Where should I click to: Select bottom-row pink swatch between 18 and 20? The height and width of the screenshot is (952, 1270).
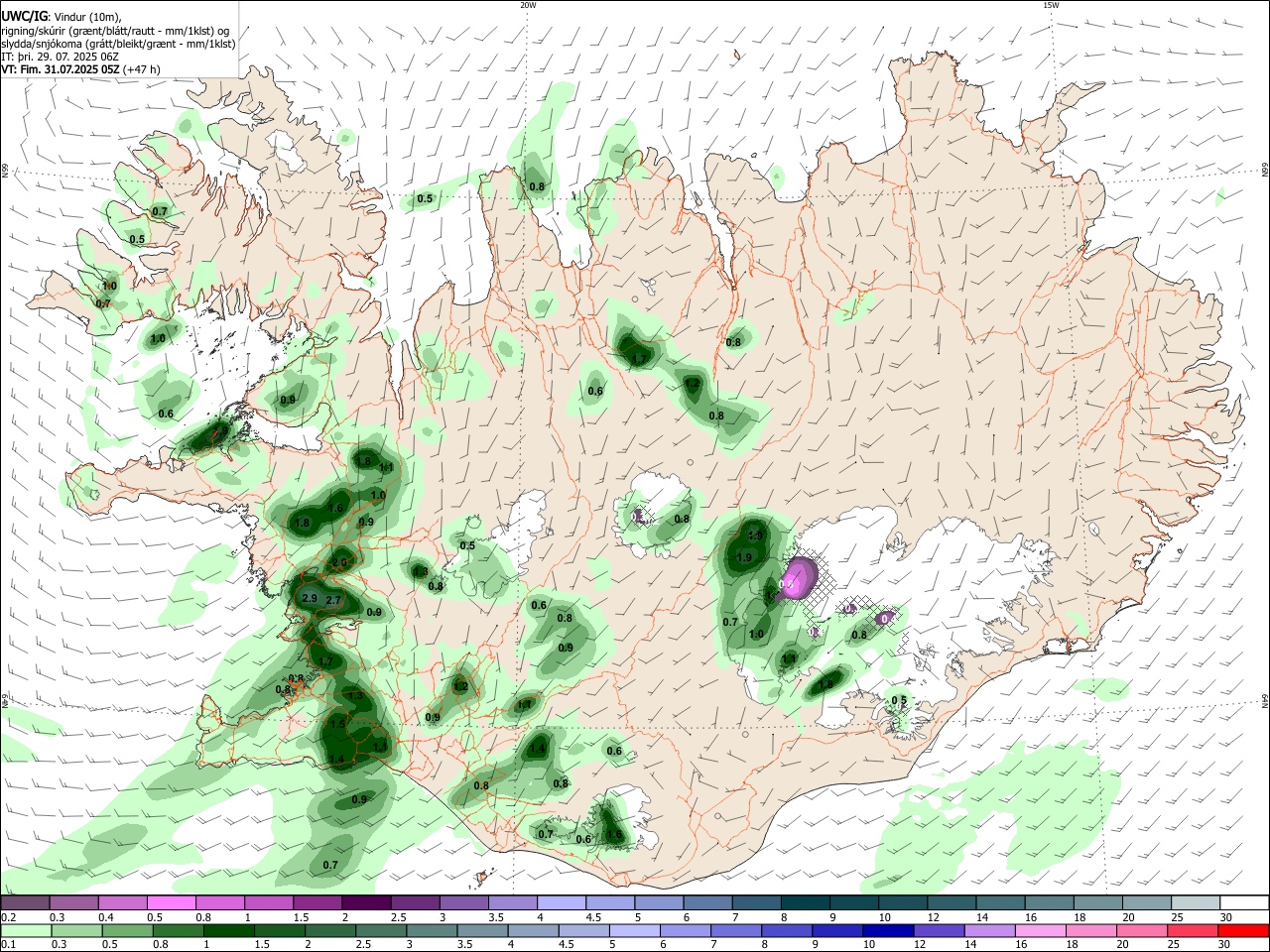pos(1092,930)
